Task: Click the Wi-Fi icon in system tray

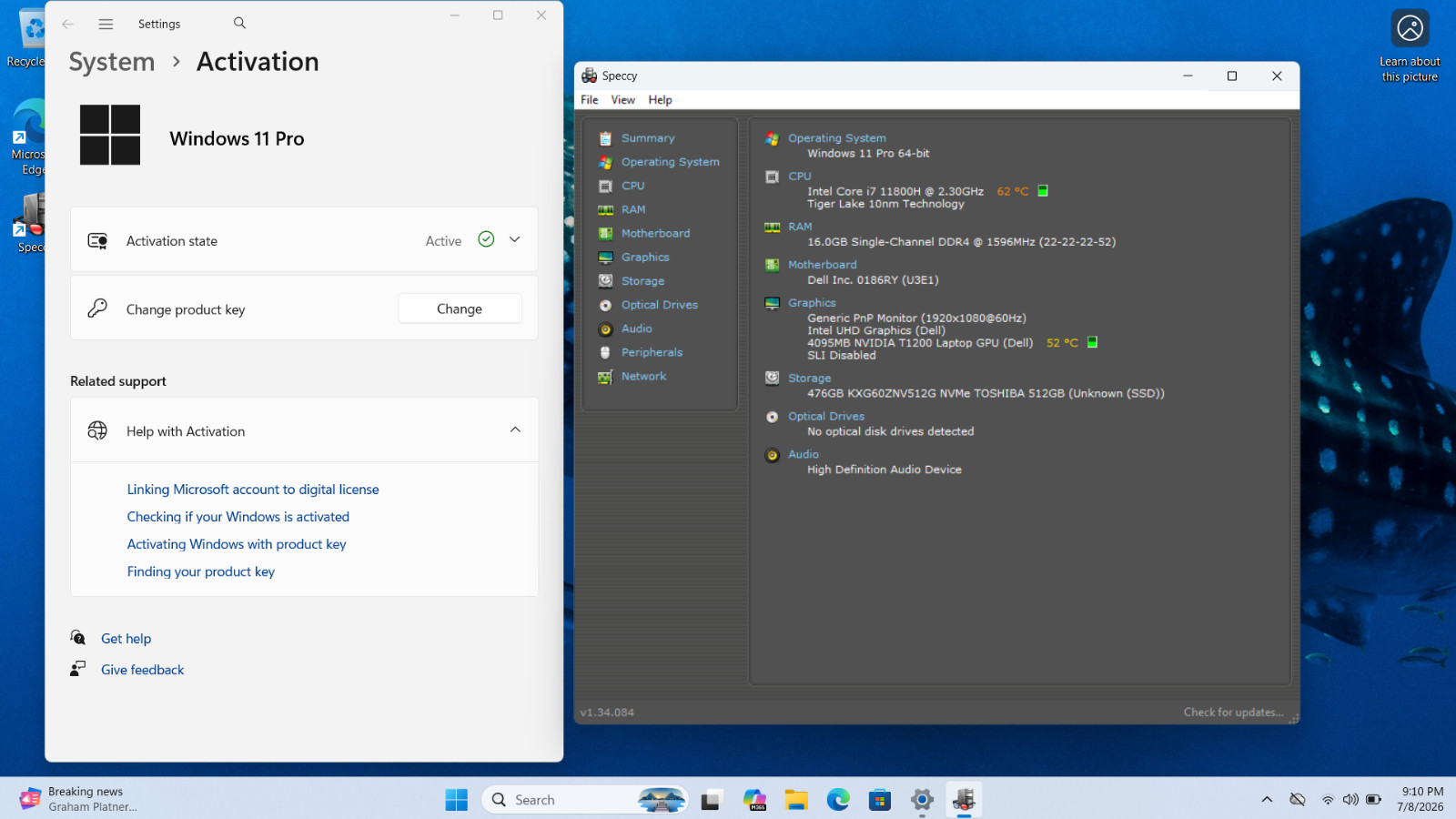Action: (x=1328, y=800)
